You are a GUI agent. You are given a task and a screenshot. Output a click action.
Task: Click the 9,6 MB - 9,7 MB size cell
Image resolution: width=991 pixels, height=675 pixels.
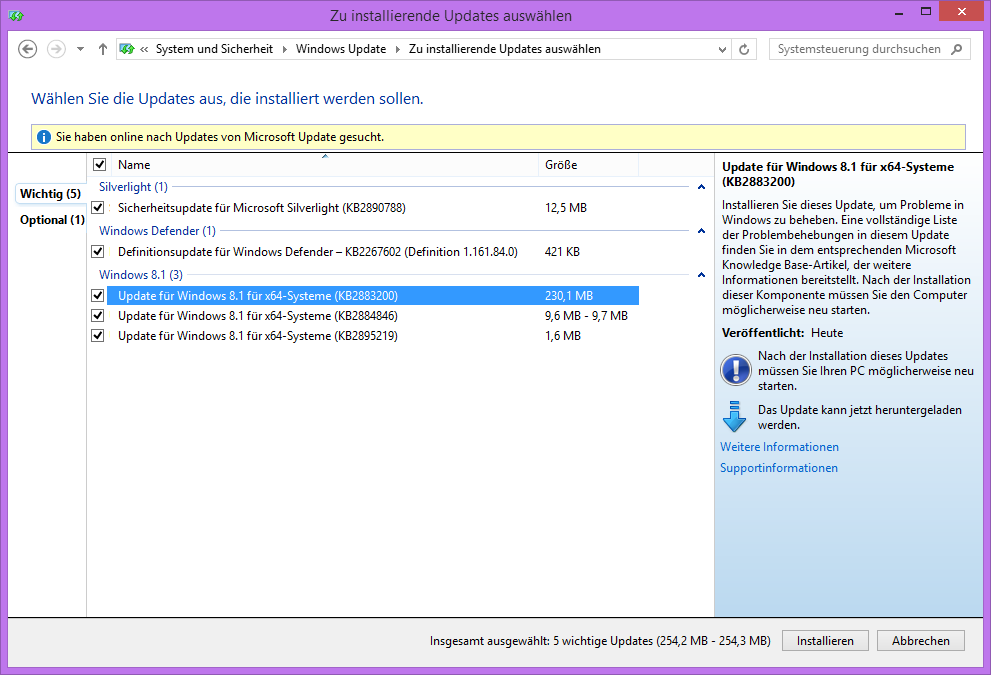click(x=586, y=315)
